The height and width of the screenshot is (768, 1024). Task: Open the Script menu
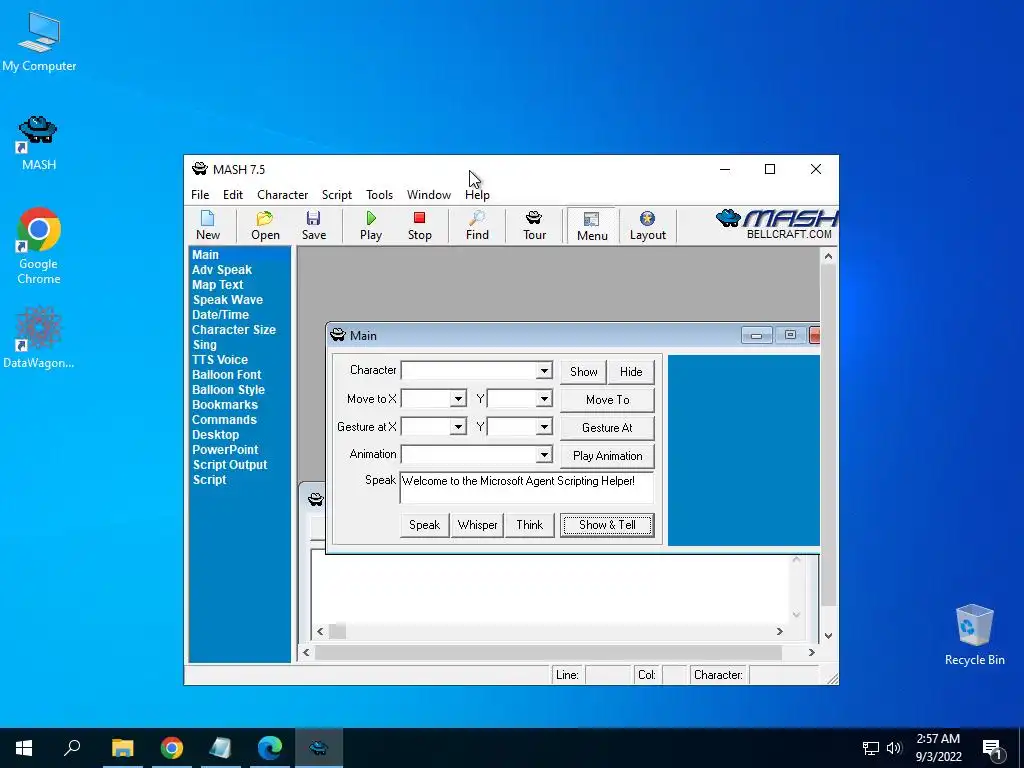tap(336, 195)
